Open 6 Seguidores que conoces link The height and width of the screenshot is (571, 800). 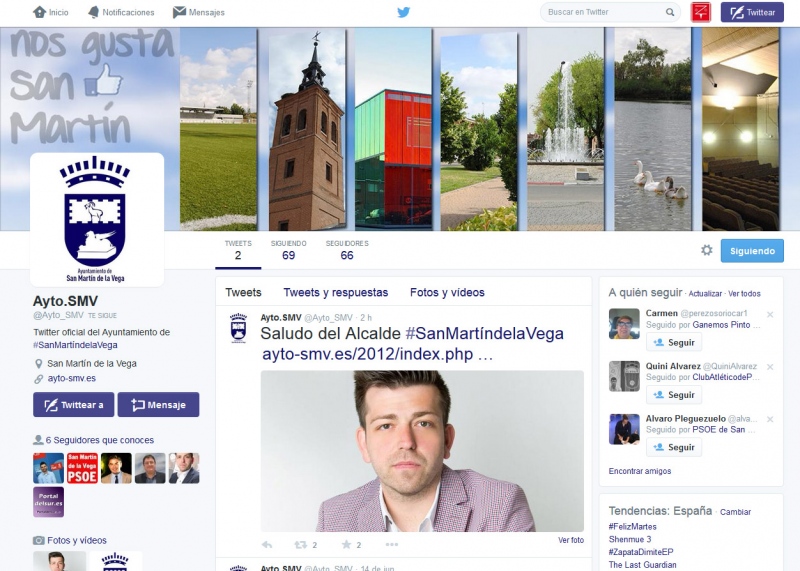coord(99,440)
